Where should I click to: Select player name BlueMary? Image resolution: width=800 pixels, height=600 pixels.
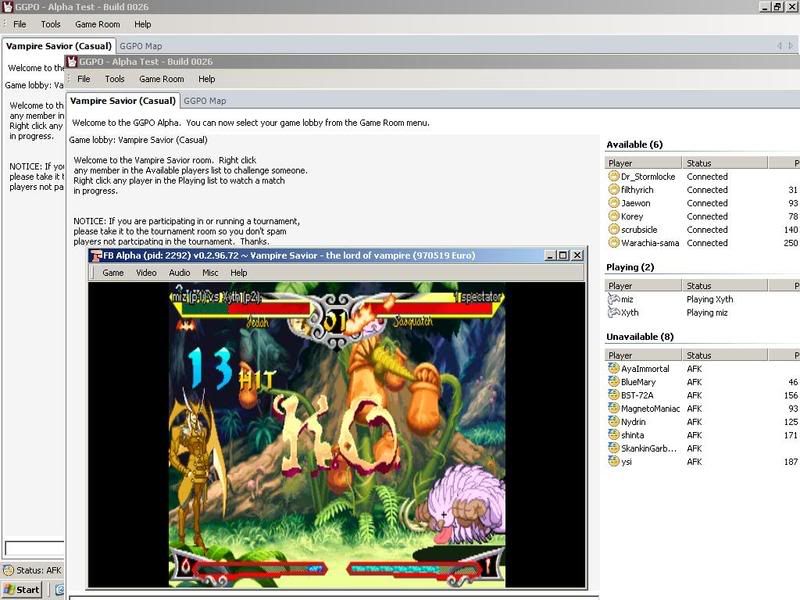tap(638, 382)
